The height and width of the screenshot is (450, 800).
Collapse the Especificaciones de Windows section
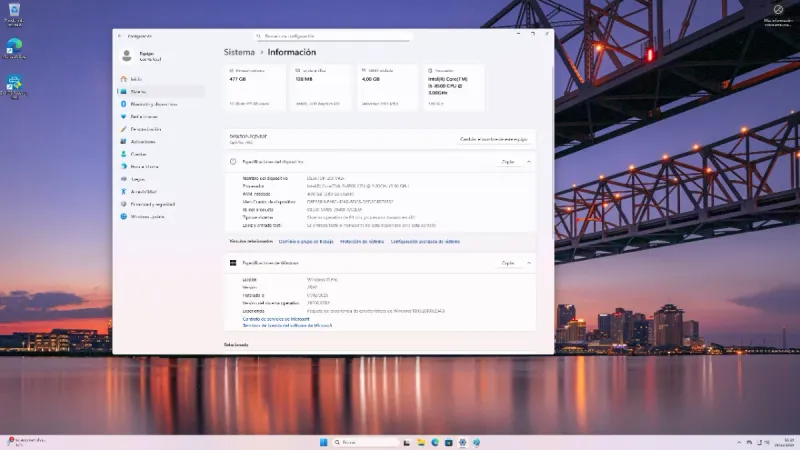click(529, 263)
